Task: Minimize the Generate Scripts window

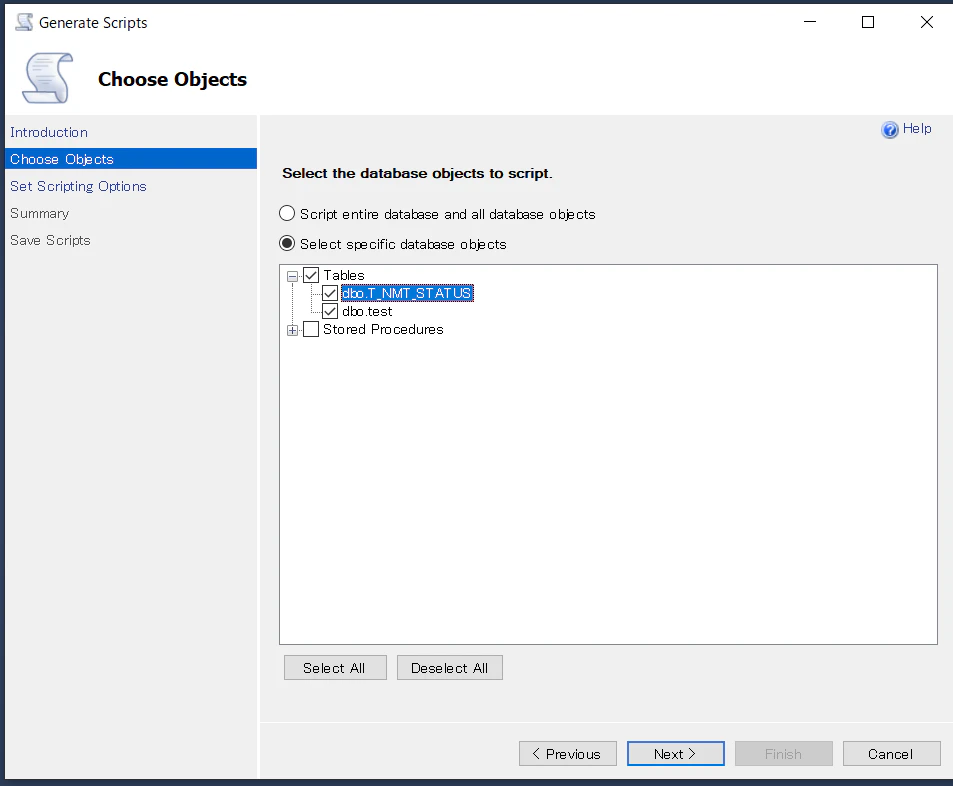Action: tap(810, 22)
